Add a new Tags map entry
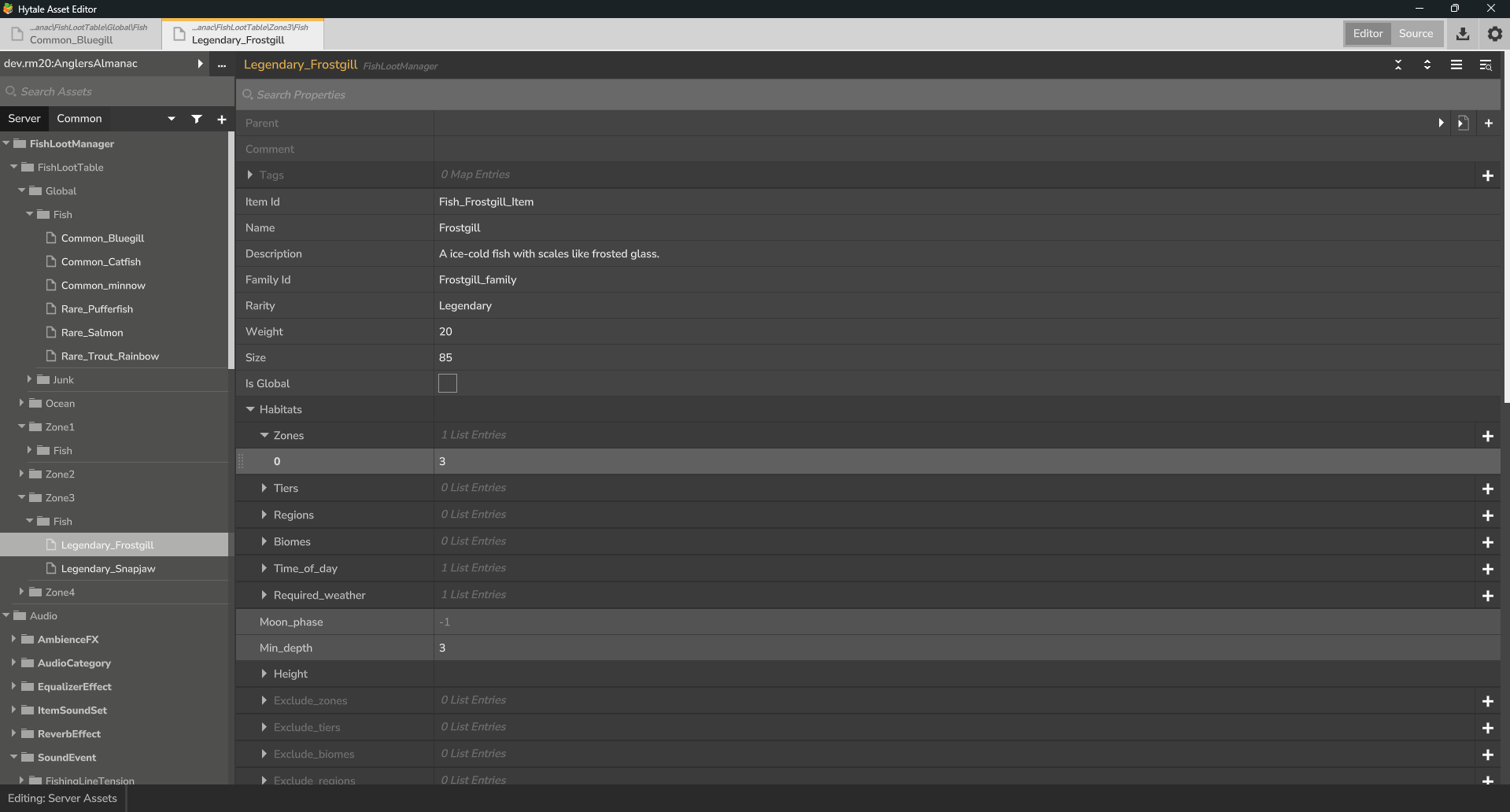This screenshot has height=812, width=1510. click(x=1487, y=175)
